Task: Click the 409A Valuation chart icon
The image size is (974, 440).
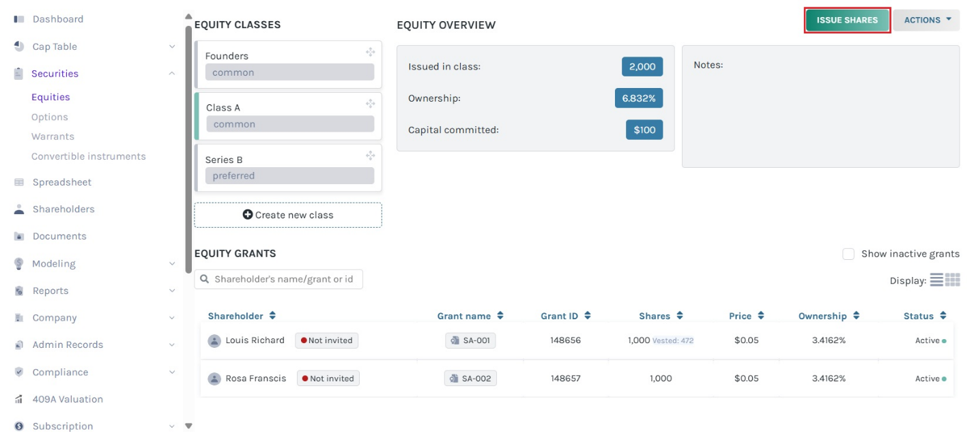Action: [x=19, y=400]
